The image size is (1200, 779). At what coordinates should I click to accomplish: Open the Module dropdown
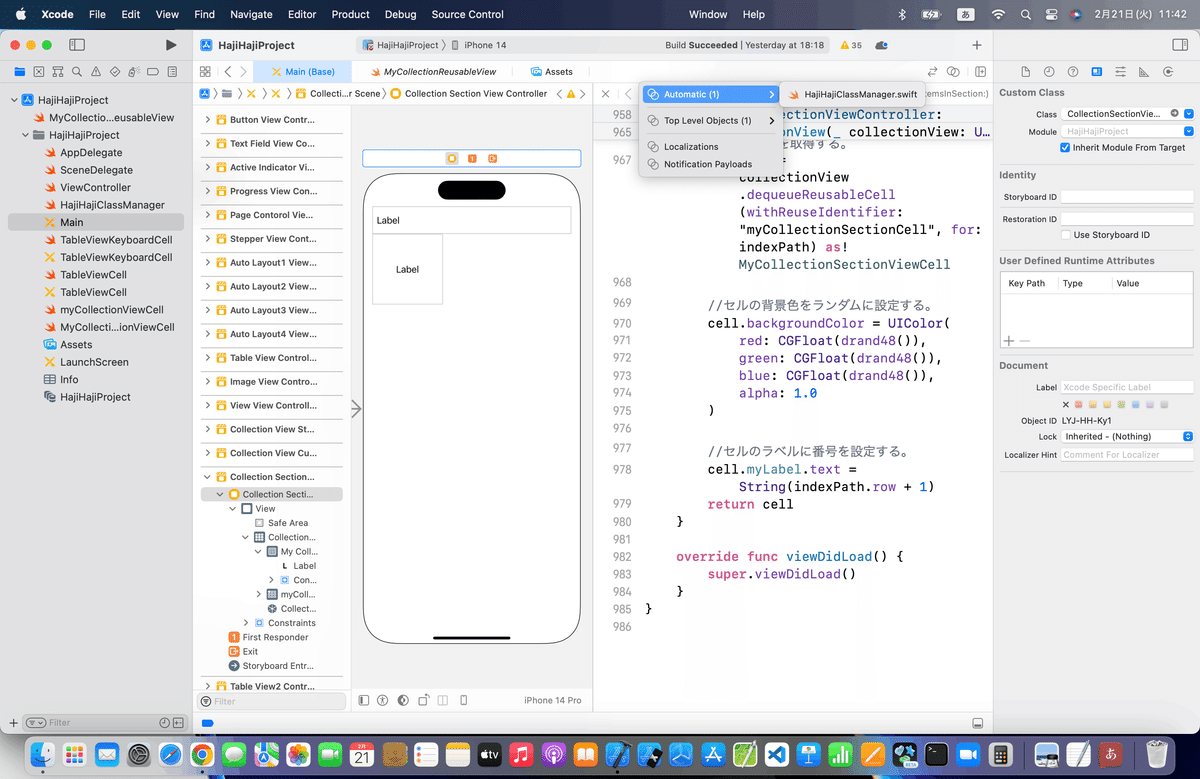[x=1188, y=131]
